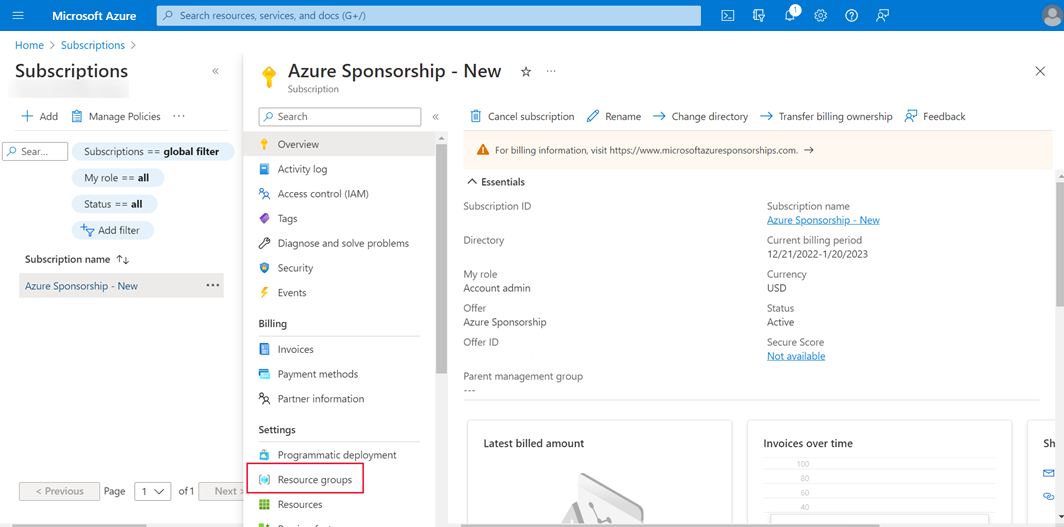
Task: Open the Azure portal hamburger menu
Action: coord(18,16)
